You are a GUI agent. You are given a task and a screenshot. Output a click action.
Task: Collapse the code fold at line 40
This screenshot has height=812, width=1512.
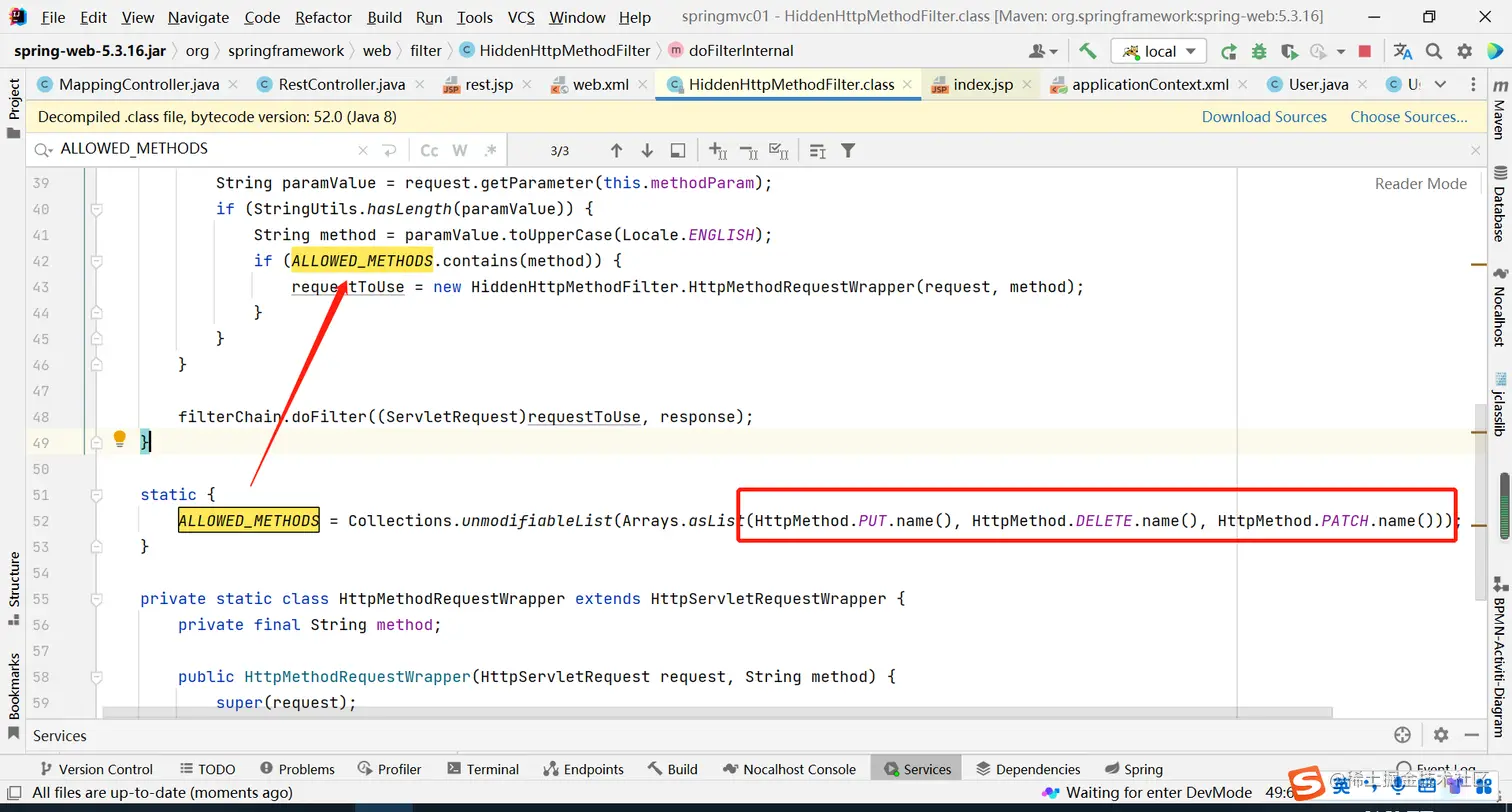[97, 209]
